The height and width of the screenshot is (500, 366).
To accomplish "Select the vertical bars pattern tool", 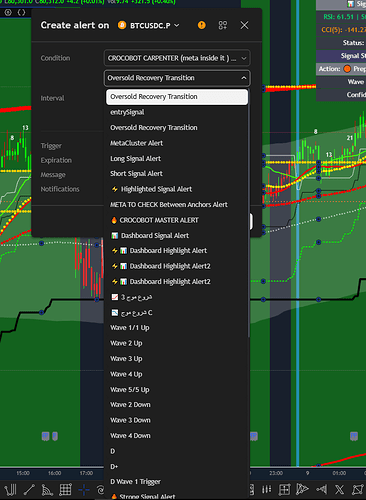I will coord(266,489).
